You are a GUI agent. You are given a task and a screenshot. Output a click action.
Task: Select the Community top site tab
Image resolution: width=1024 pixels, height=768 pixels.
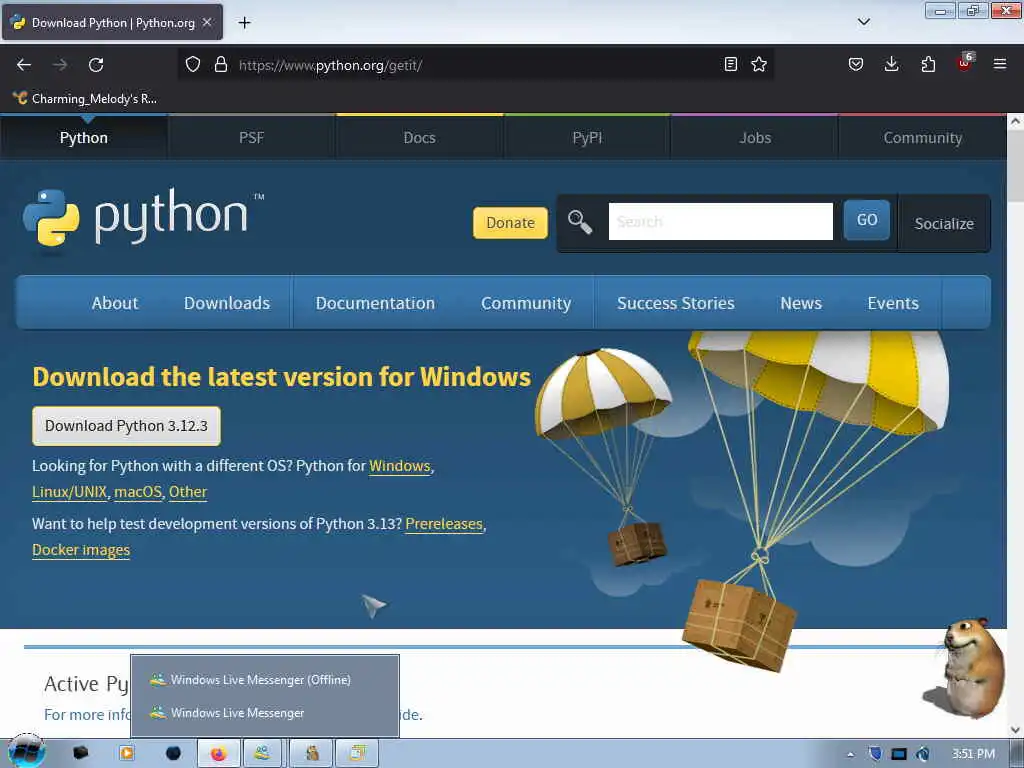pos(923,137)
